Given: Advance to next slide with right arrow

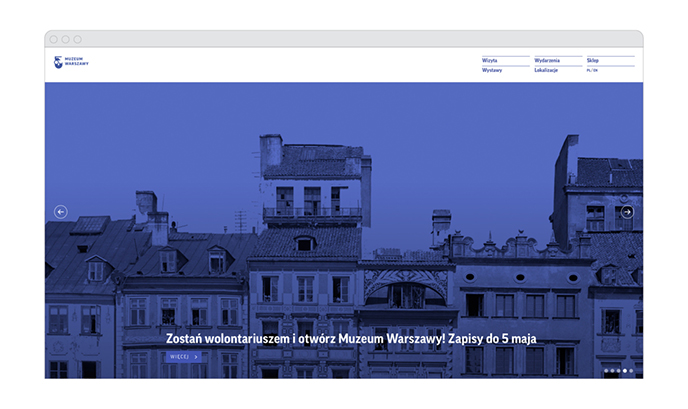Looking at the screenshot, I should 627,212.
